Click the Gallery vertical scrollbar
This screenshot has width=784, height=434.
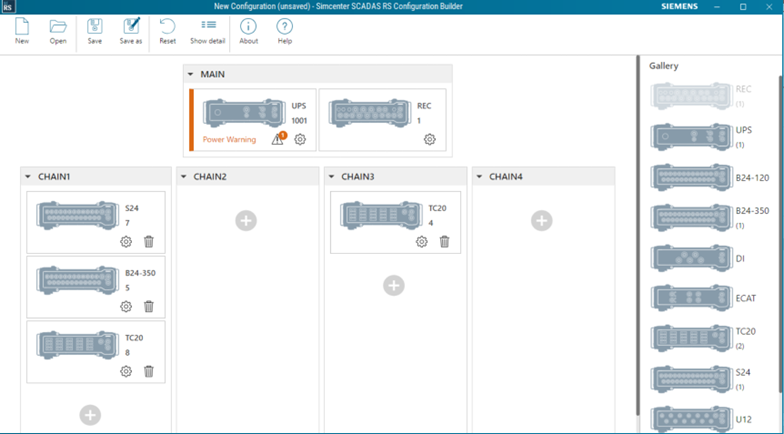(x=779, y=240)
